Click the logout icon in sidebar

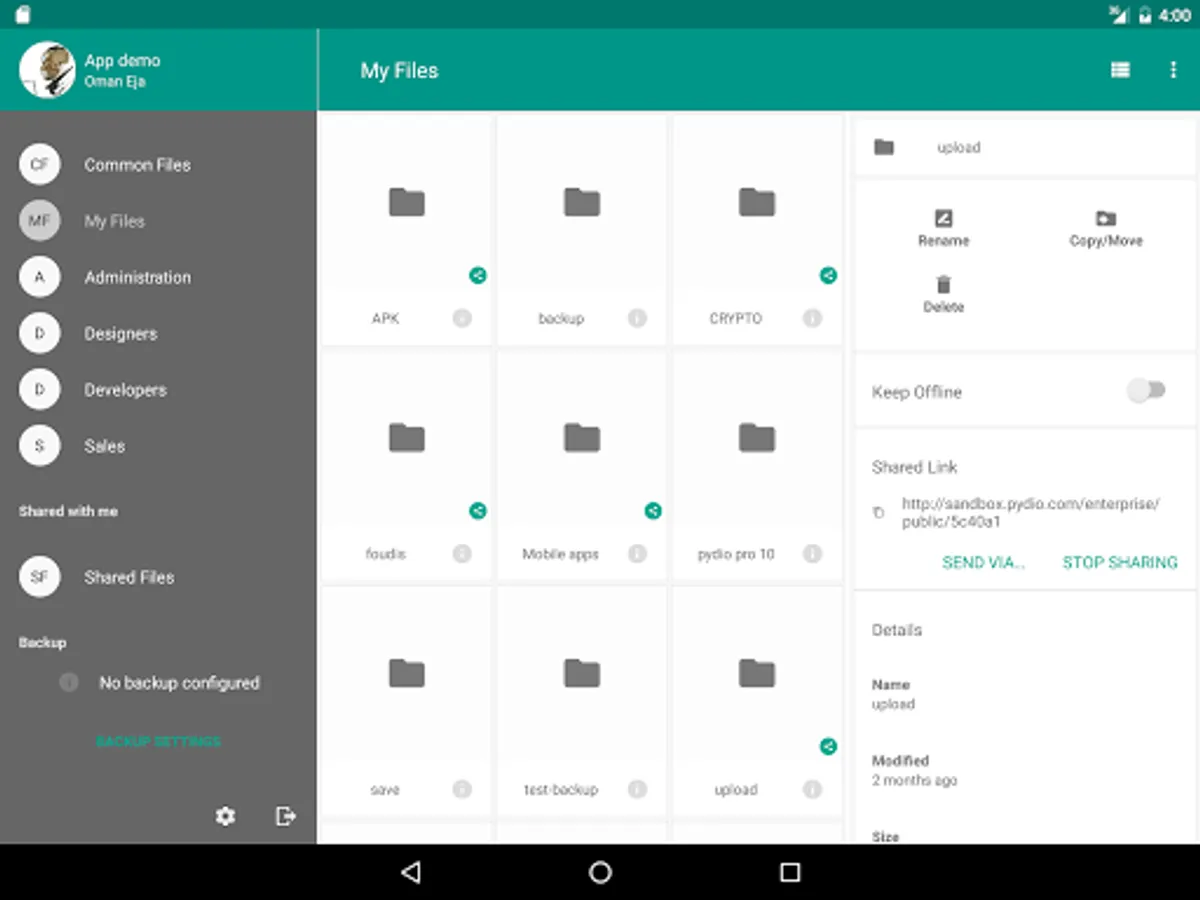pyautogui.click(x=286, y=817)
